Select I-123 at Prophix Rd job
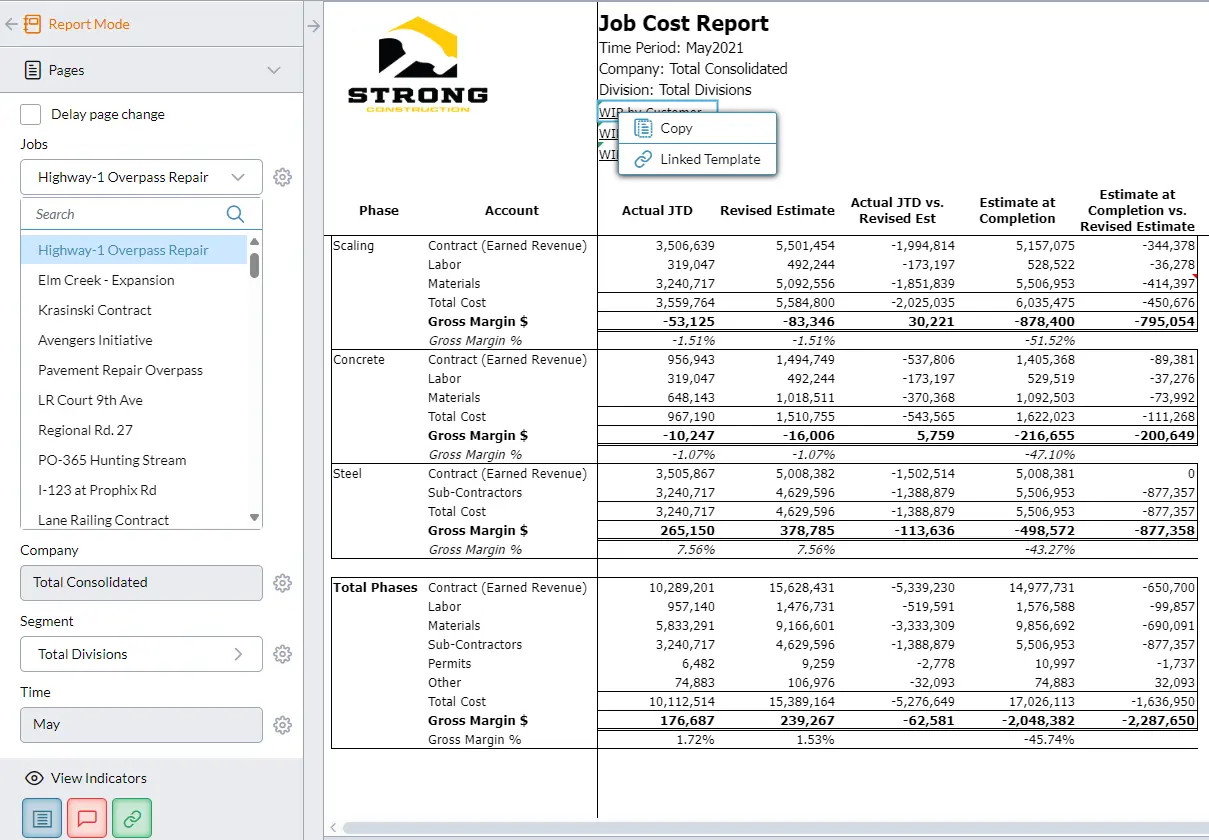1209x840 pixels. pyautogui.click(x=134, y=490)
